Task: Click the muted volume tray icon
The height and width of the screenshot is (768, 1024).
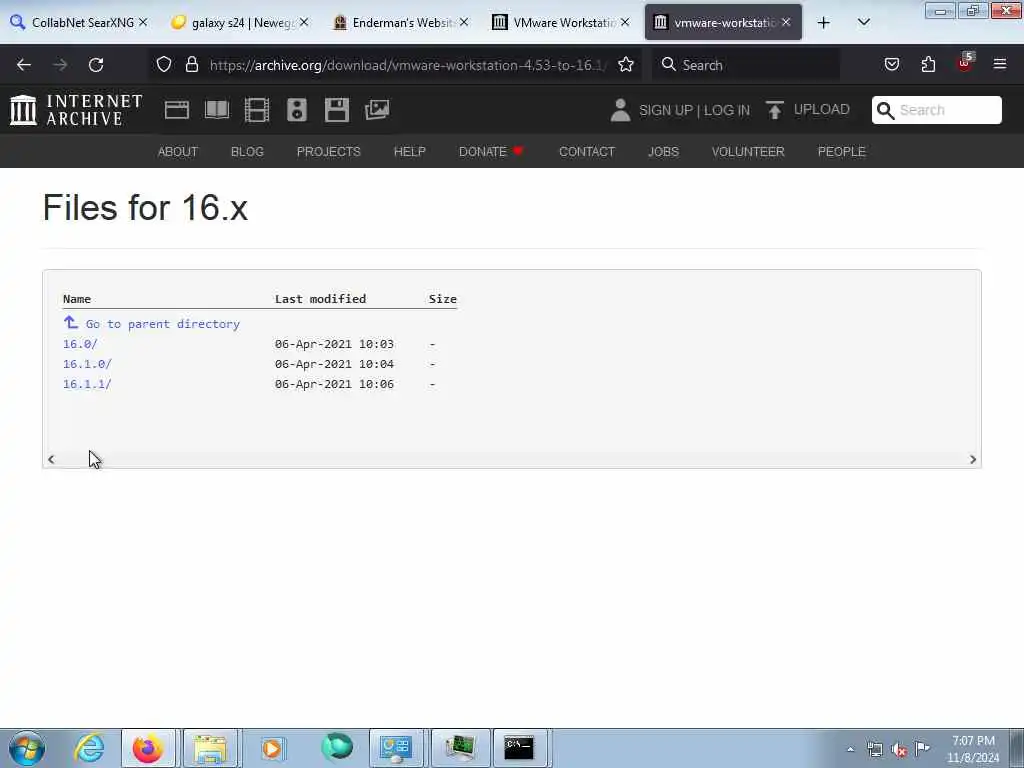Action: [899, 750]
